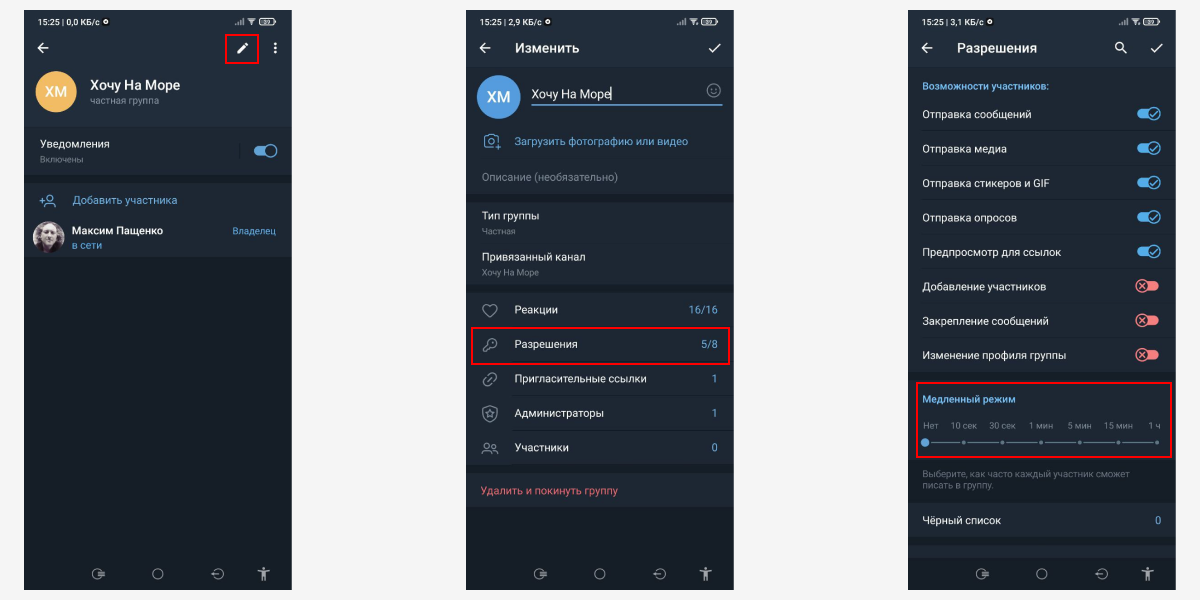Click the search magnifier in Разрешения header

pyautogui.click(x=1121, y=48)
